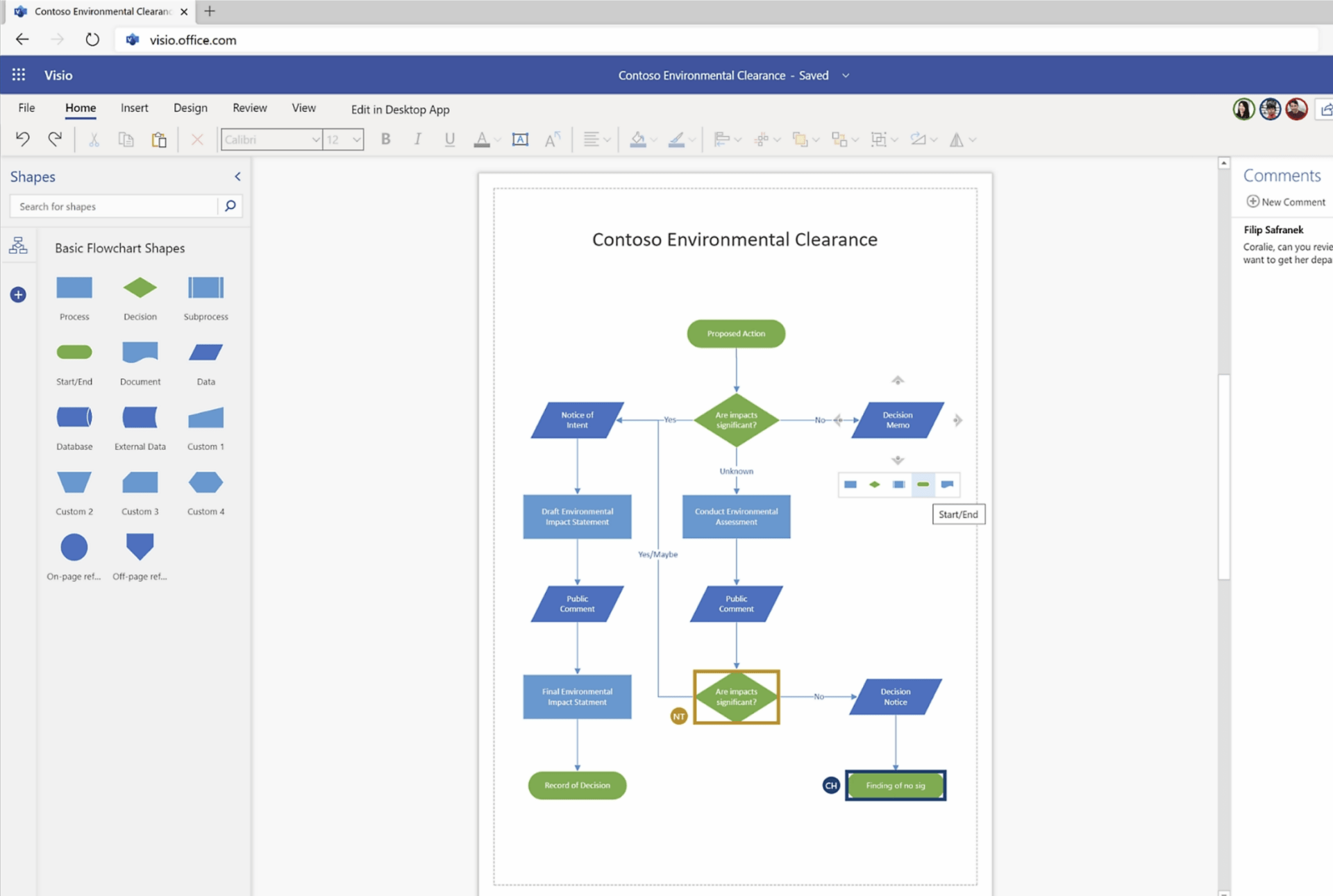Screen dimensions: 1333x896
Task: Click the Undo arrow icon
Action: point(22,140)
